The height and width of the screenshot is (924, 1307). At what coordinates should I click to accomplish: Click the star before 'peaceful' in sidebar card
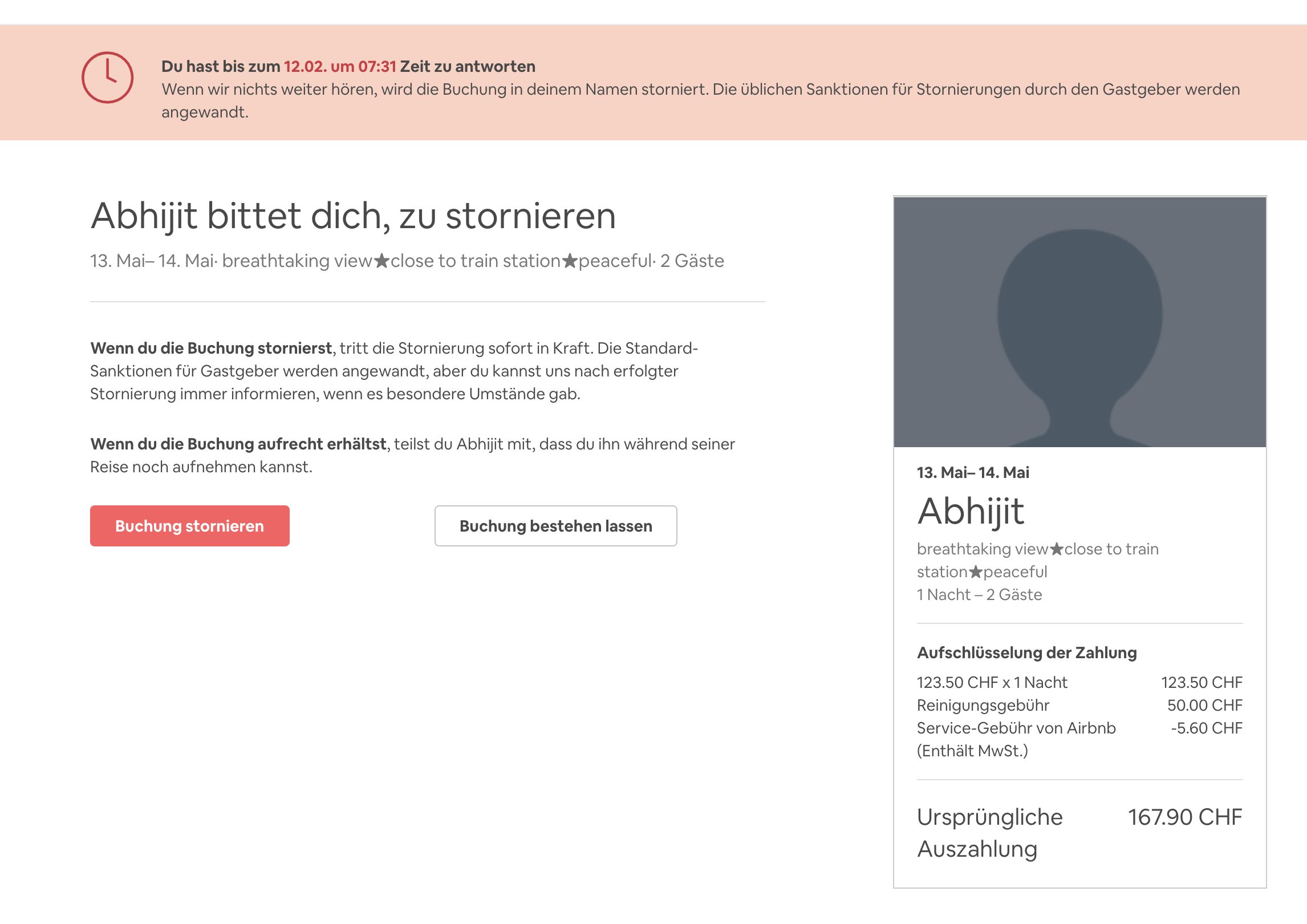[x=976, y=572]
